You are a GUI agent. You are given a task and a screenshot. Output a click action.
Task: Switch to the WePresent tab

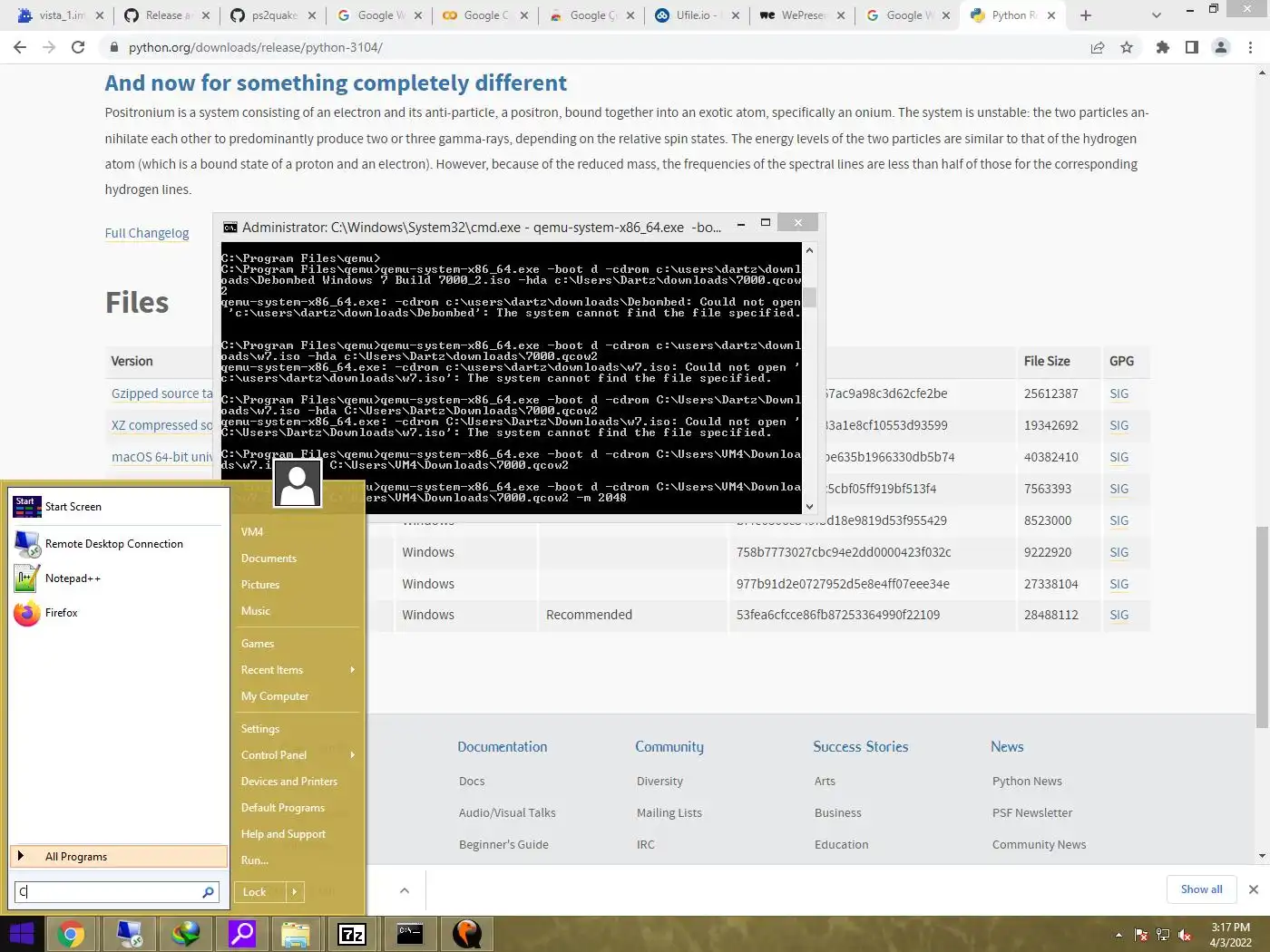coord(802,15)
